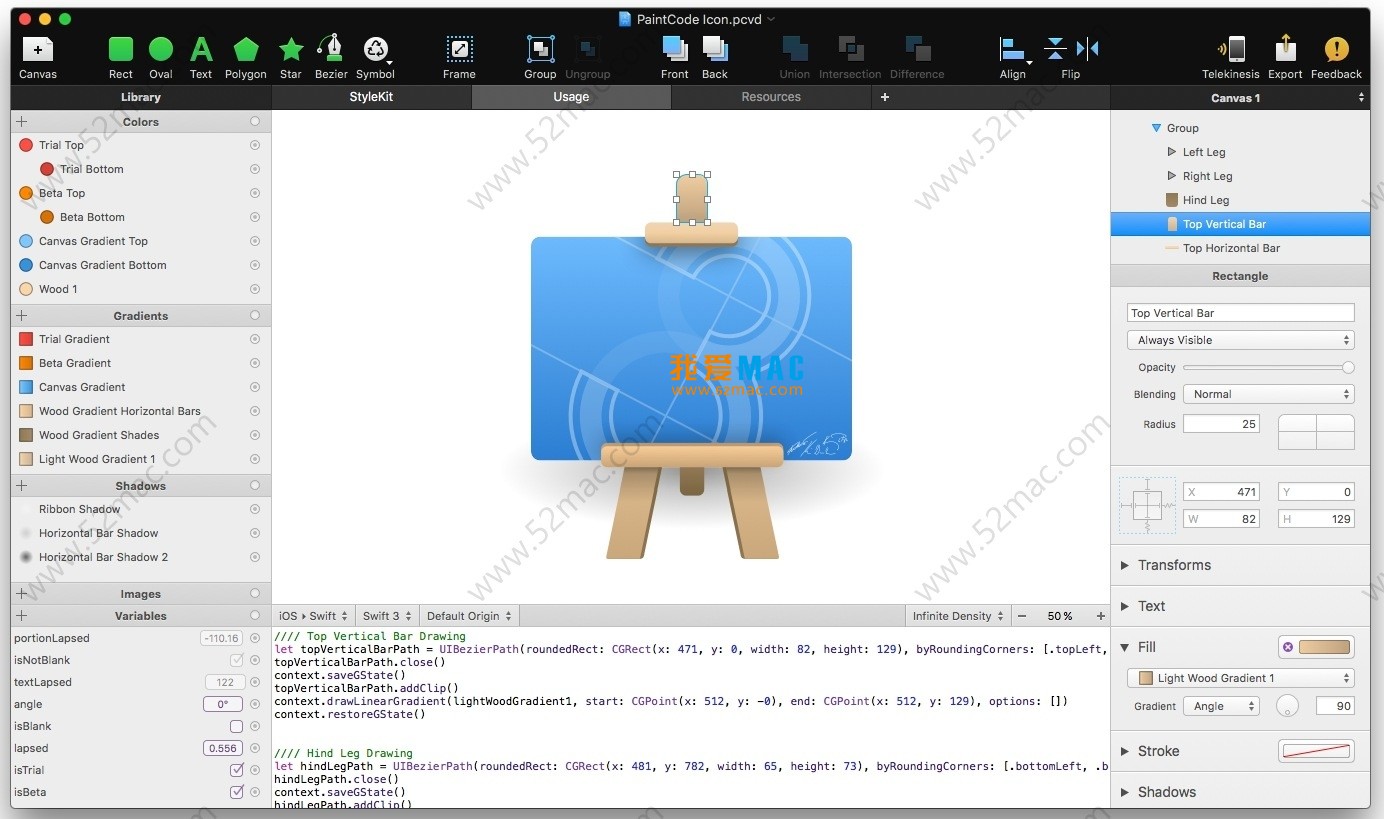
Task: Expand the Stroke section
Action: pyautogui.click(x=1127, y=751)
